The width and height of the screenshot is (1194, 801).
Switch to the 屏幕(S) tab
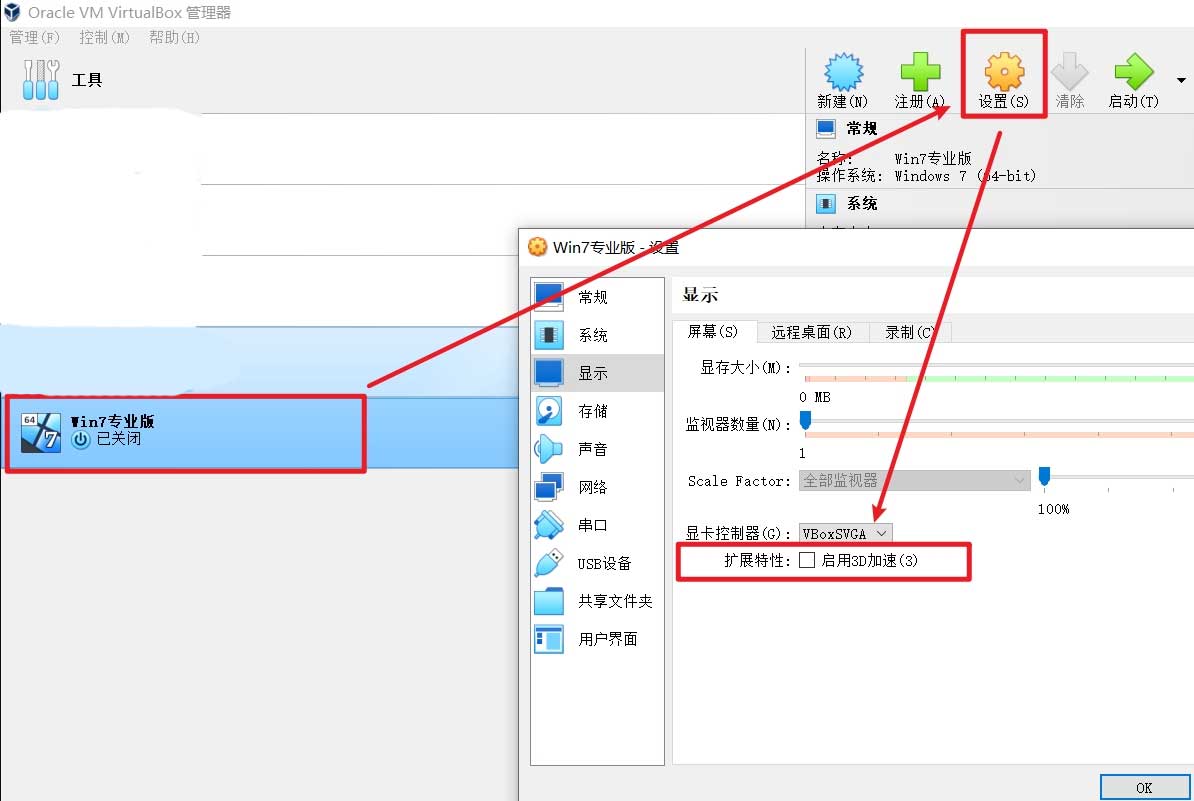[714, 332]
